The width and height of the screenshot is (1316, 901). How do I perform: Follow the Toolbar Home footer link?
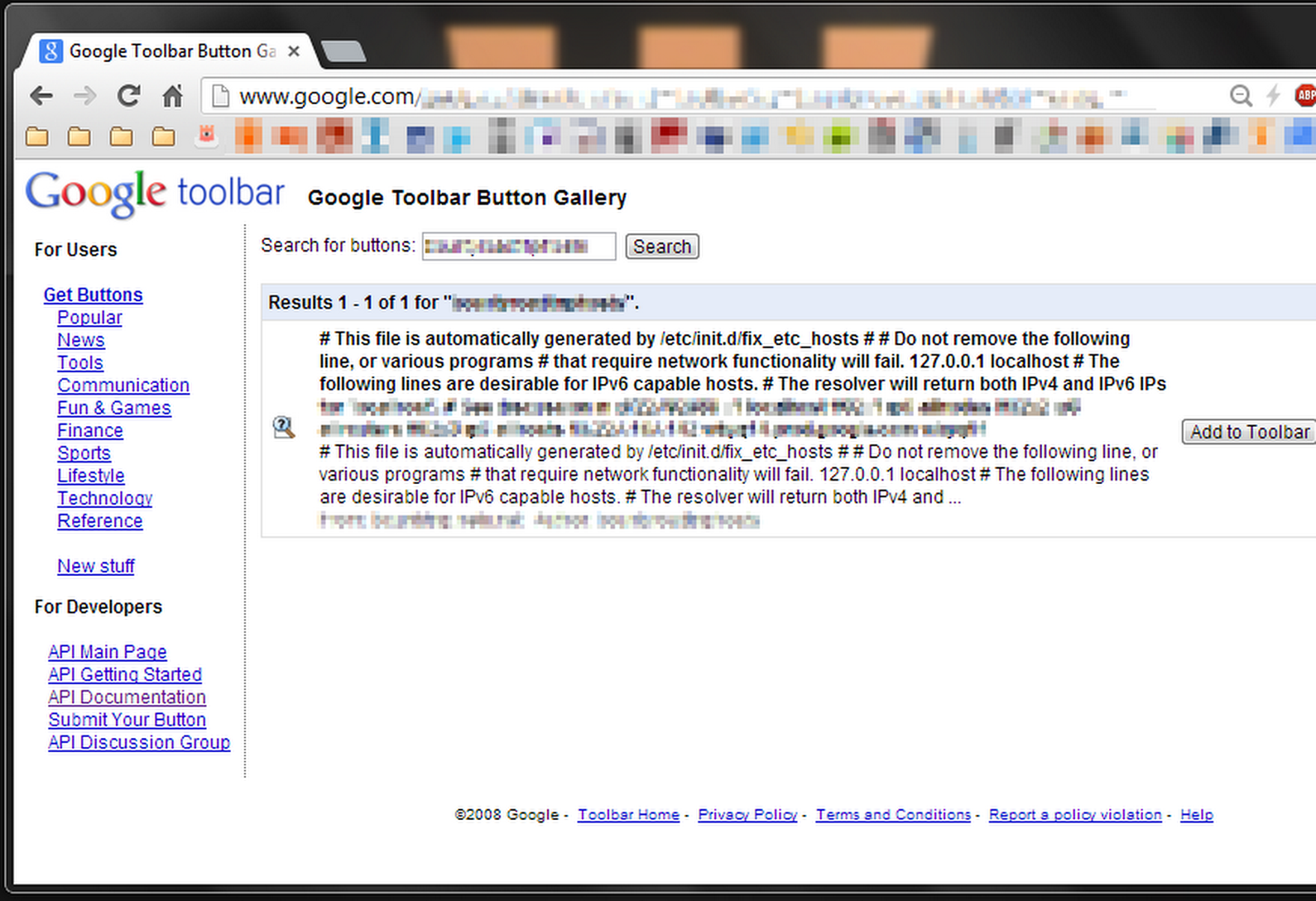tap(628, 815)
